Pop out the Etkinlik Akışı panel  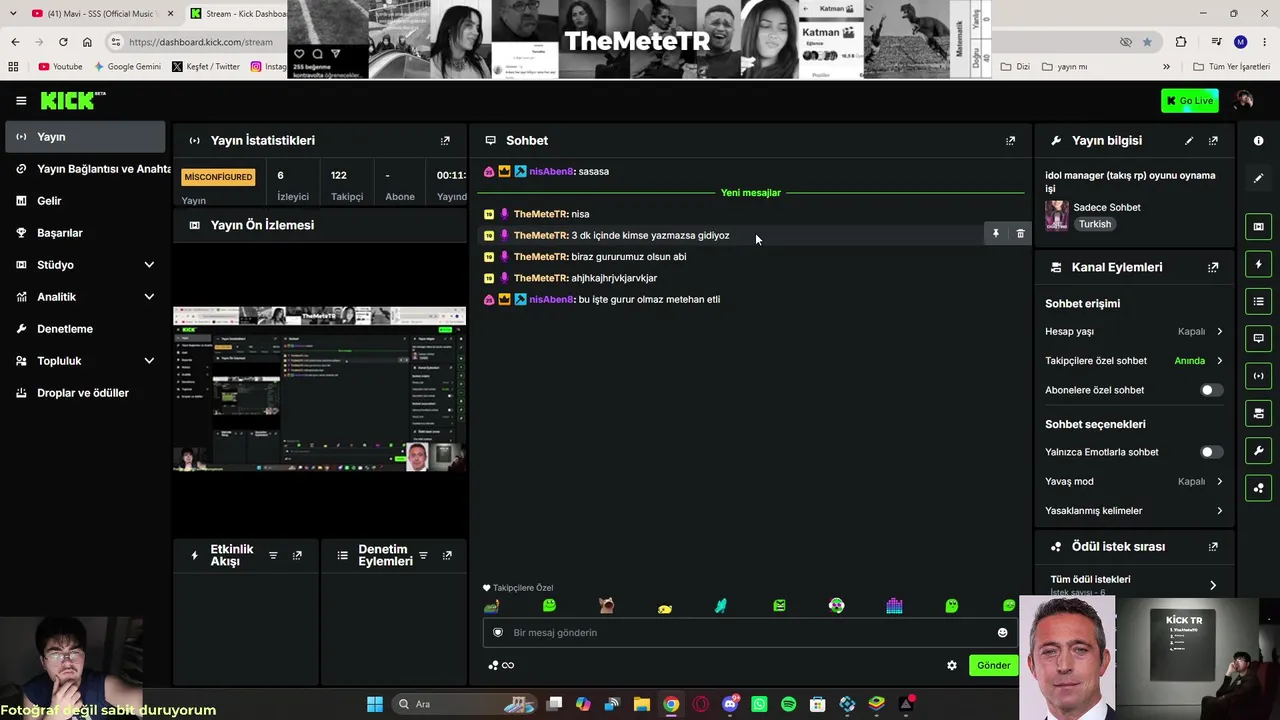pyautogui.click(x=297, y=555)
